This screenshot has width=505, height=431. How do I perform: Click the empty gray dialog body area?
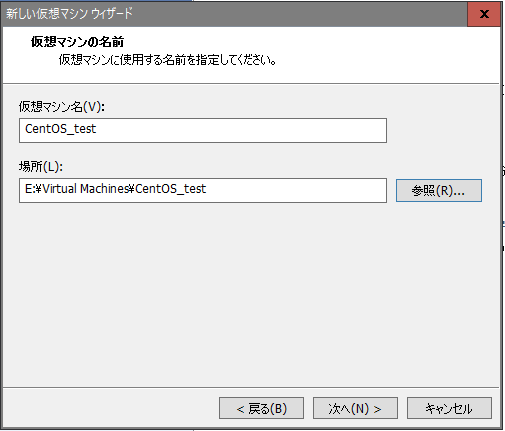tap(250, 293)
